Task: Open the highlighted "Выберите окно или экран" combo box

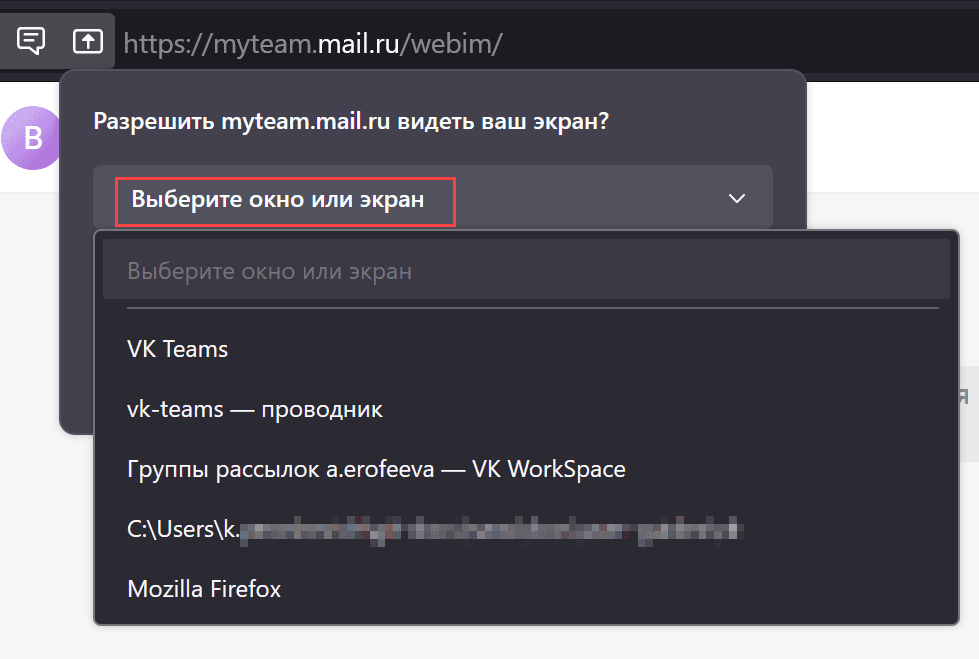Action: [433, 198]
